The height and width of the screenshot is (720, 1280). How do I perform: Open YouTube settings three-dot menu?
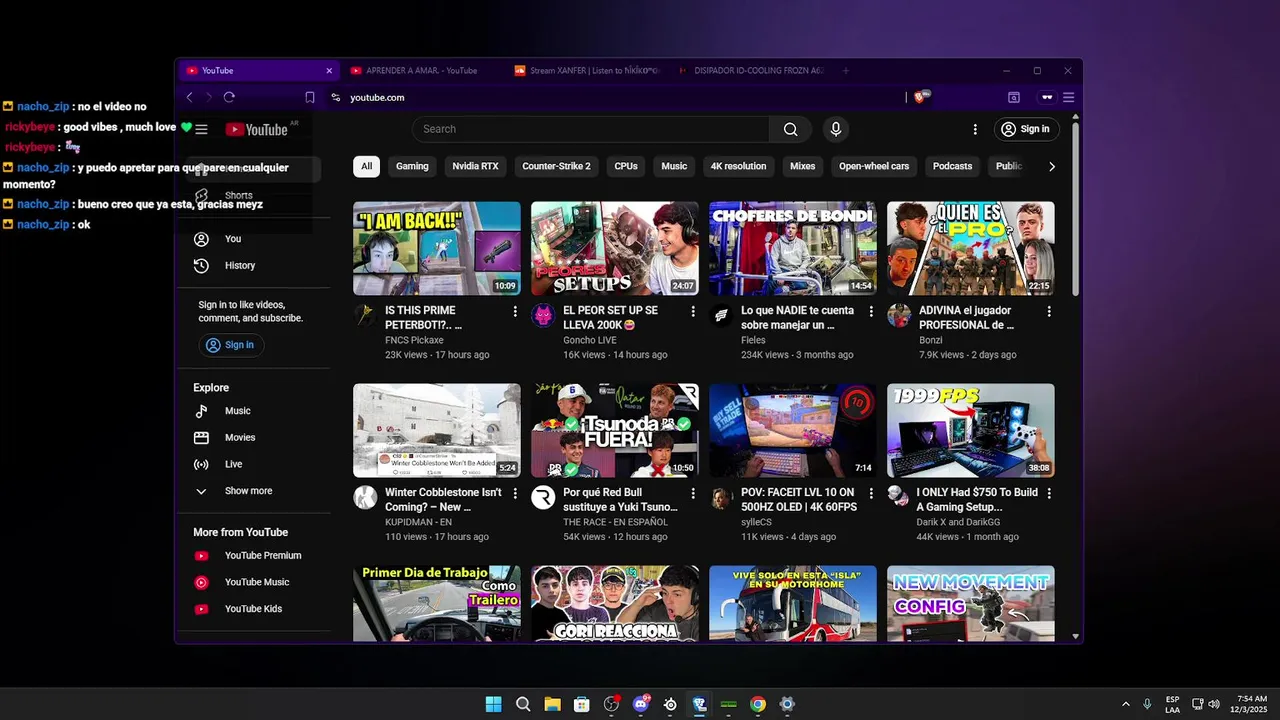975,129
